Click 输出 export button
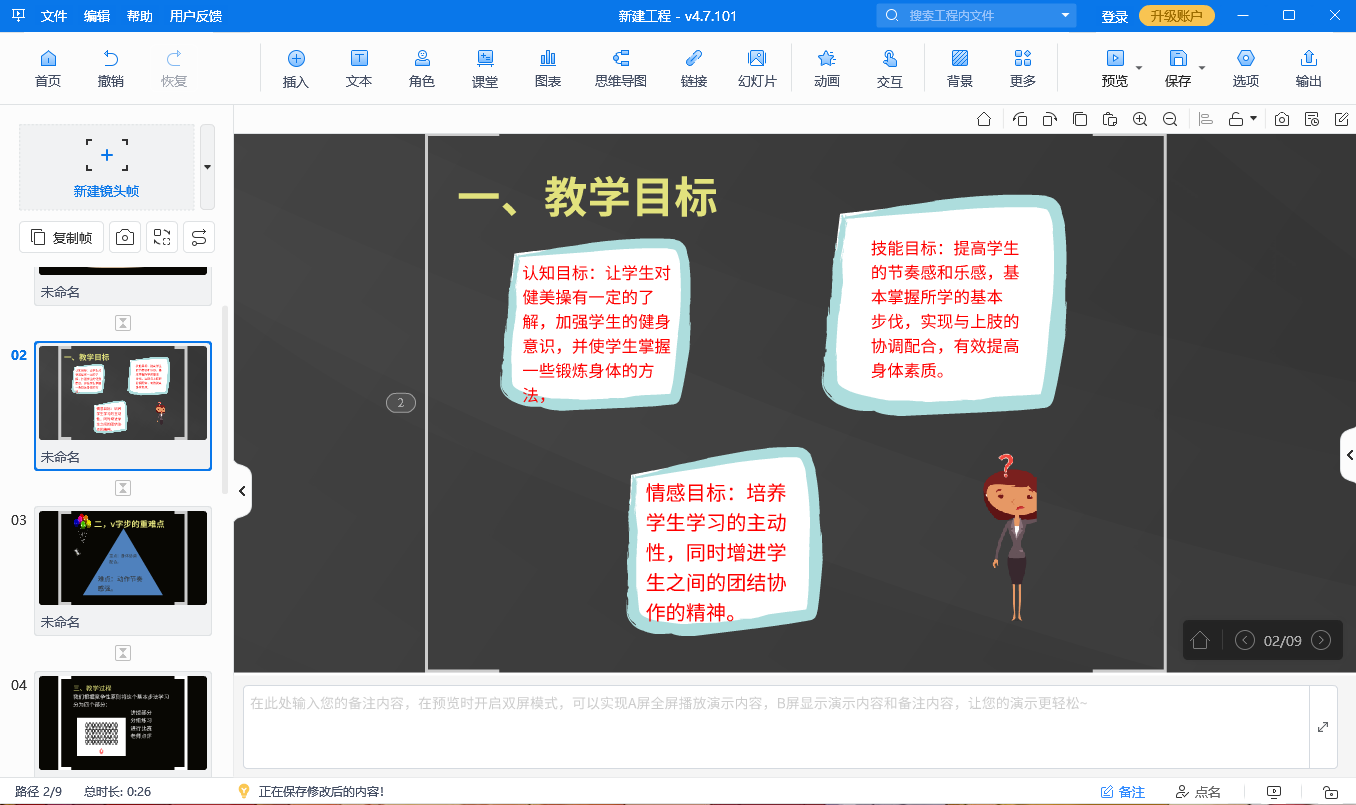This screenshot has height=805, width=1356. point(1309,68)
